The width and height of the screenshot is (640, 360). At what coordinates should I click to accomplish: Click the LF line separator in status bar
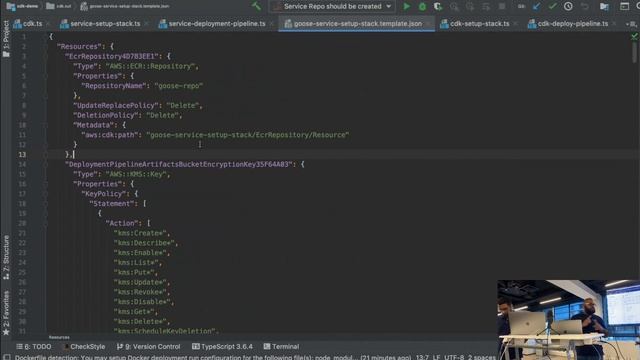pyautogui.click(x=436, y=357)
